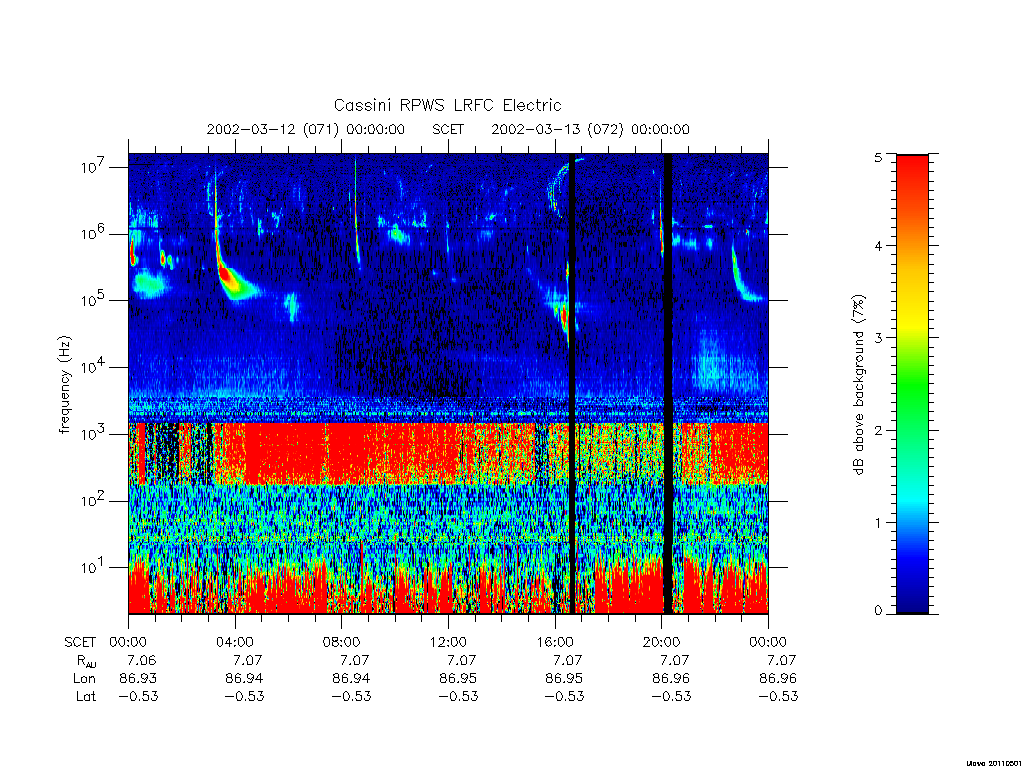Click the dark blue bottom of the colorbar
The image size is (1024, 768).
point(912,598)
